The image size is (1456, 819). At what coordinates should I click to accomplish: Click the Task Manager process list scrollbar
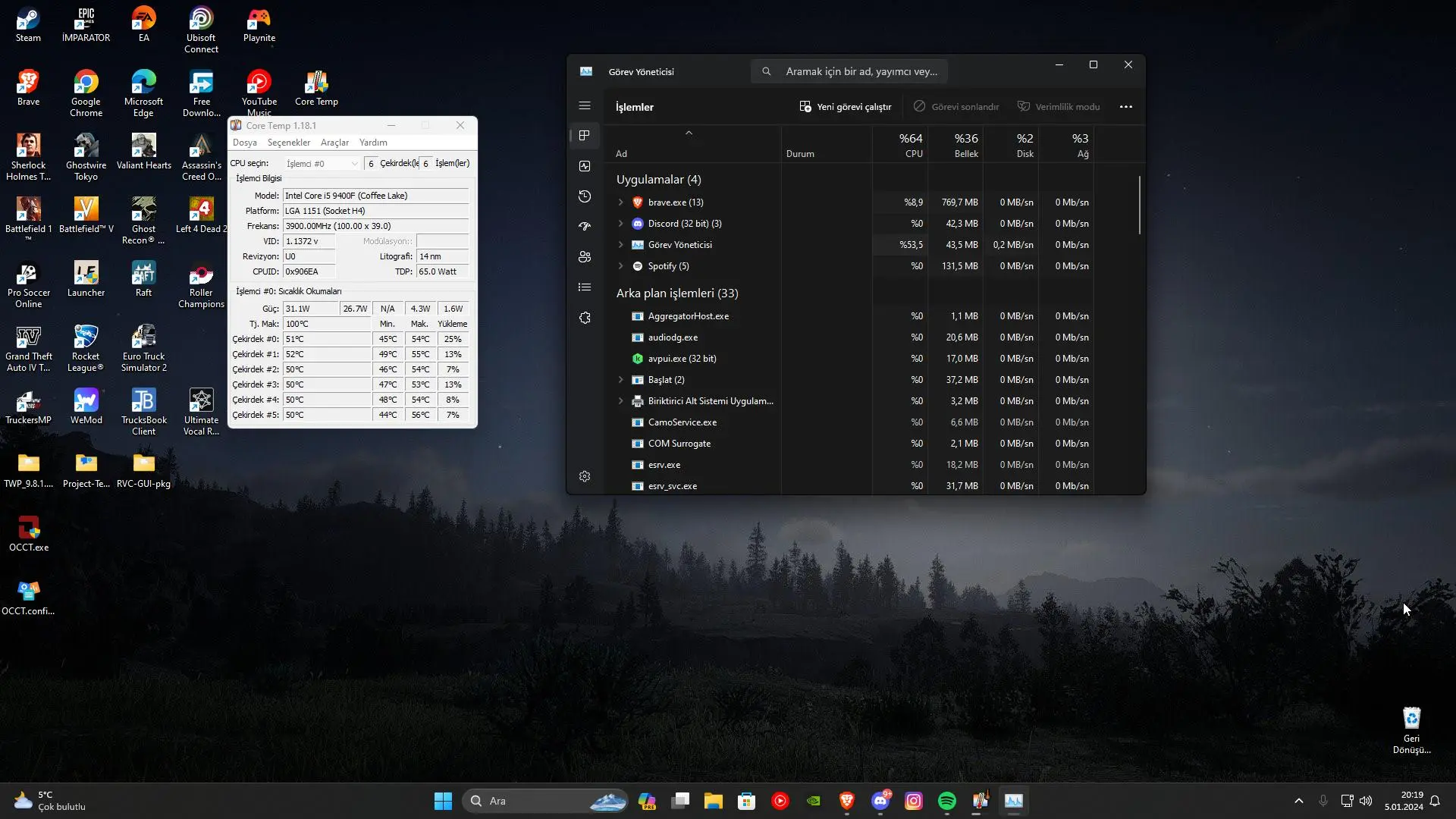tap(1139, 206)
